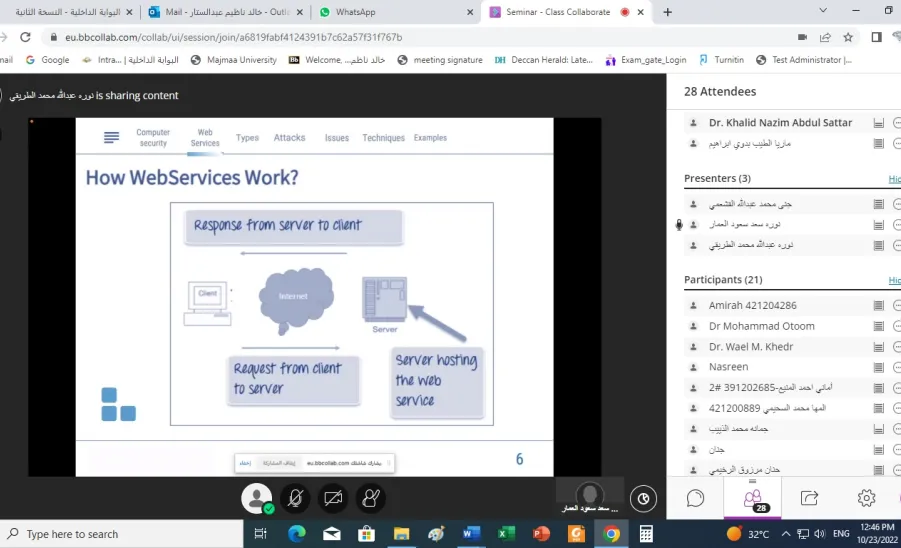Open connection status for Dr Mohammad Otoom
The height and width of the screenshot is (548, 901).
[x=879, y=326]
